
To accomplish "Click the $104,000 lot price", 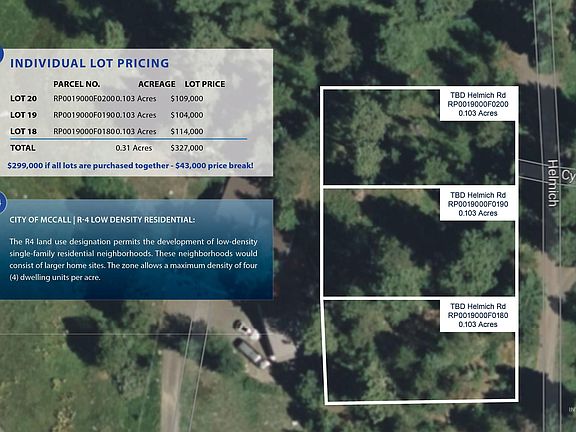I will 187,115.
